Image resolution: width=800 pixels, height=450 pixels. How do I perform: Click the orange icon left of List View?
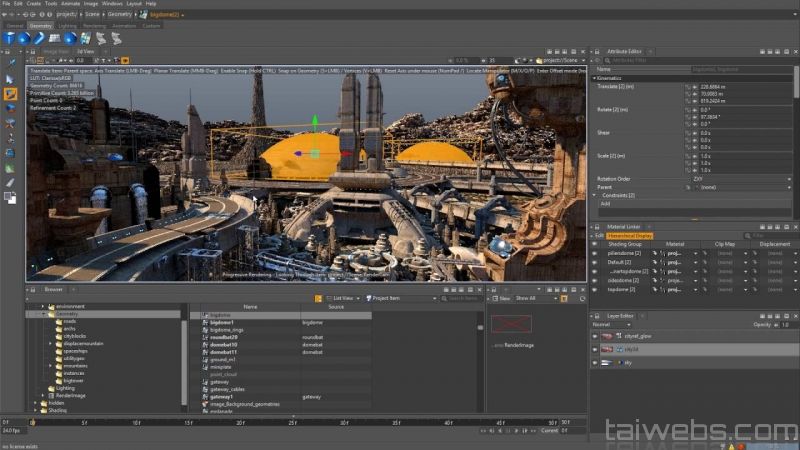coord(319,298)
